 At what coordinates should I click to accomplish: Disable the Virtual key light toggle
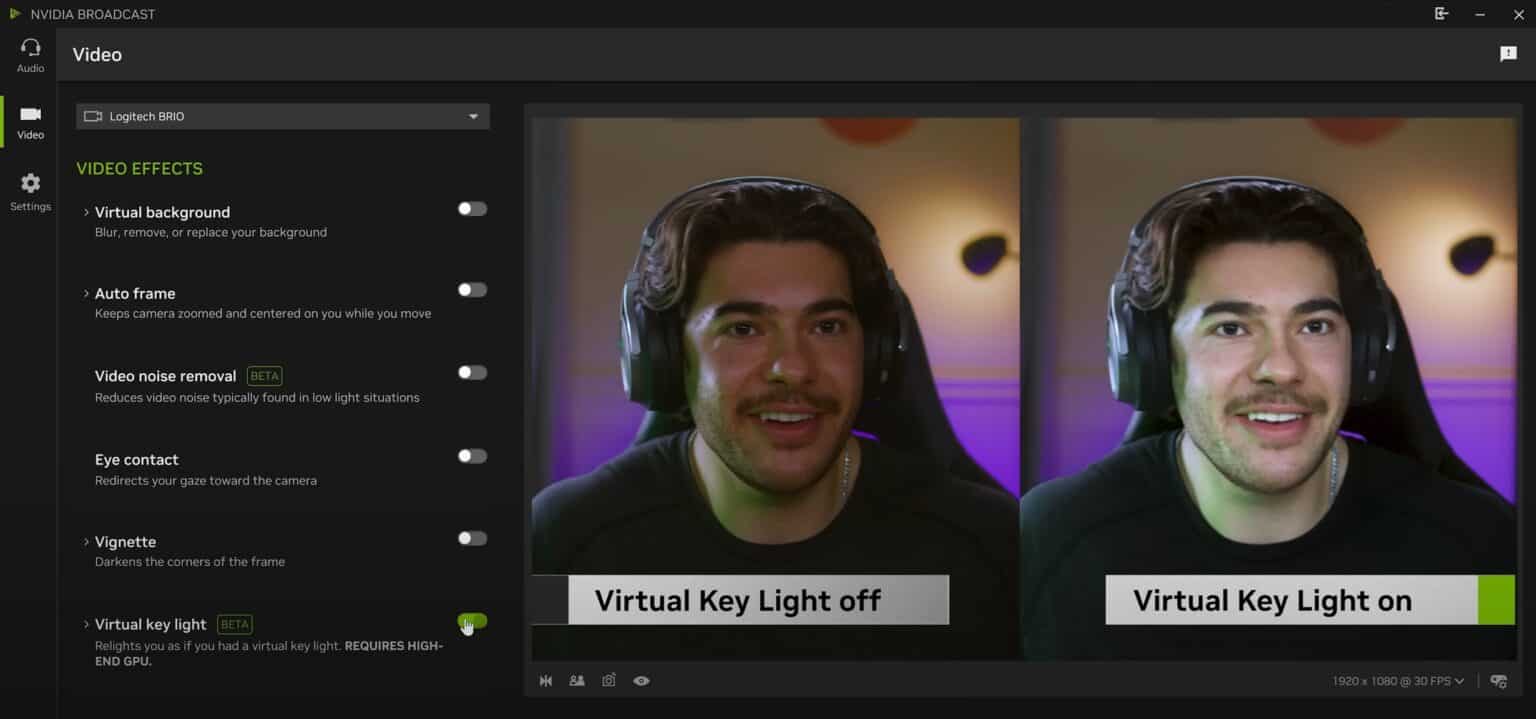pyautogui.click(x=472, y=621)
